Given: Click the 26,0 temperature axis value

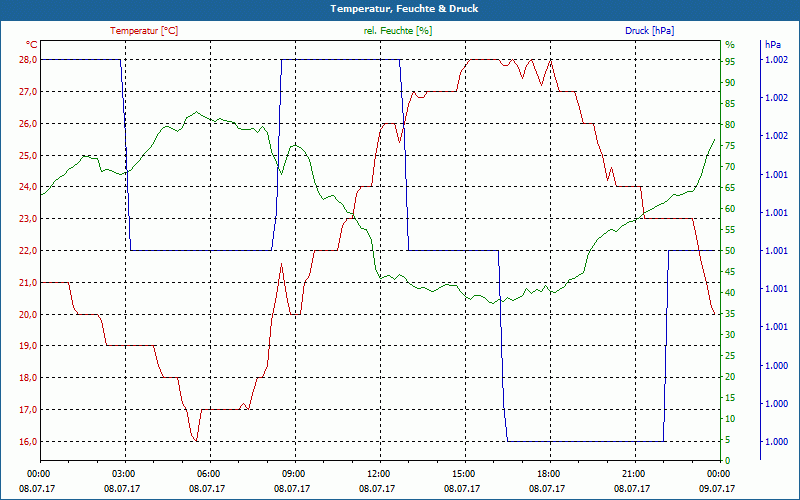Looking at the screenshot, I should 28,123.
